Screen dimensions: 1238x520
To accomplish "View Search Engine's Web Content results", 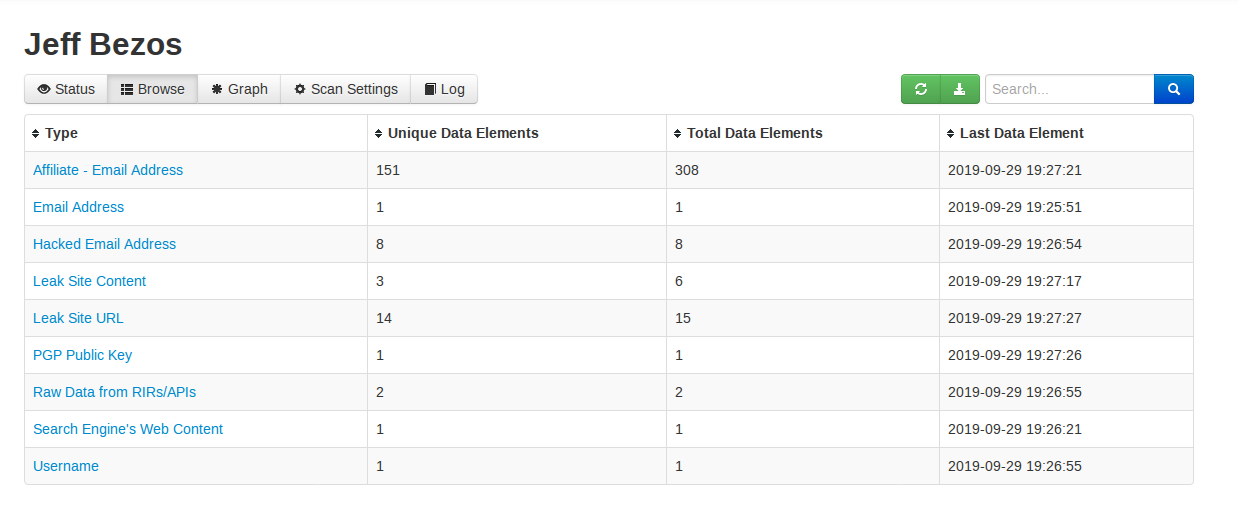I will pos(128,429).
